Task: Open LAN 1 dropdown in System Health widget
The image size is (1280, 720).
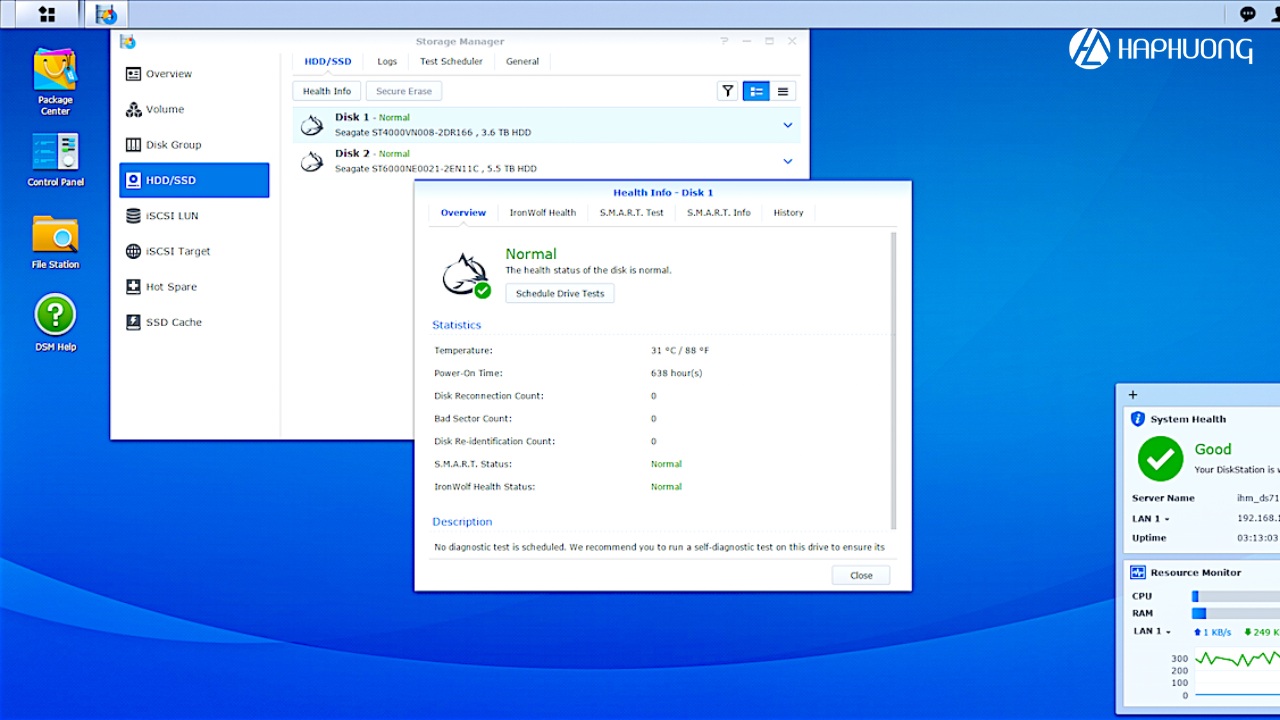Action: pos(1151,518)
